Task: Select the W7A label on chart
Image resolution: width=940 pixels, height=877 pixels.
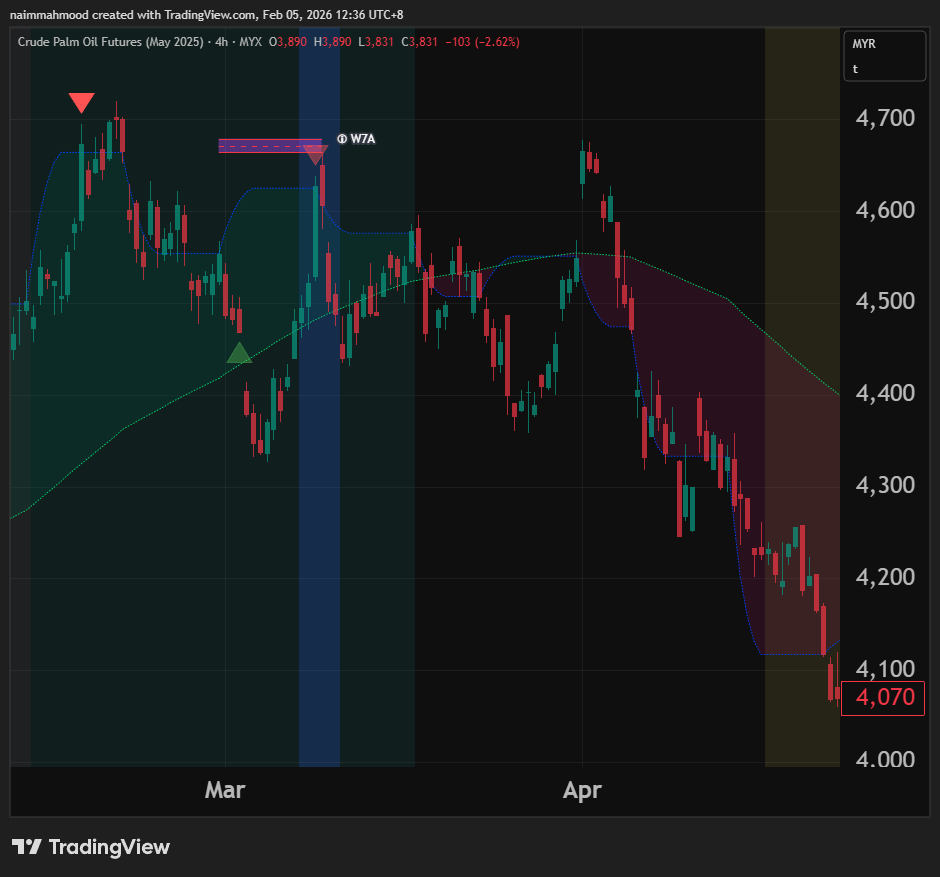Action: click(362, 139)
